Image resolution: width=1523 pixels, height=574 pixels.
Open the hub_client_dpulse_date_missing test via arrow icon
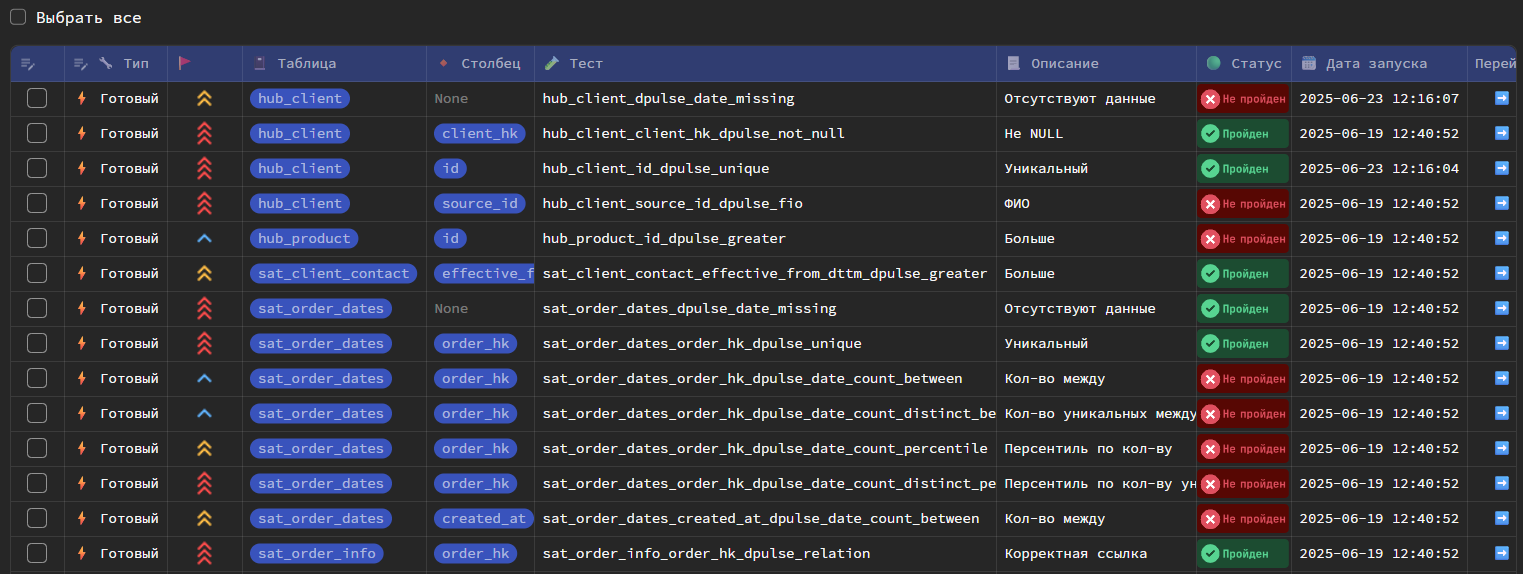pyautogui.click(x=1501, y=98)
